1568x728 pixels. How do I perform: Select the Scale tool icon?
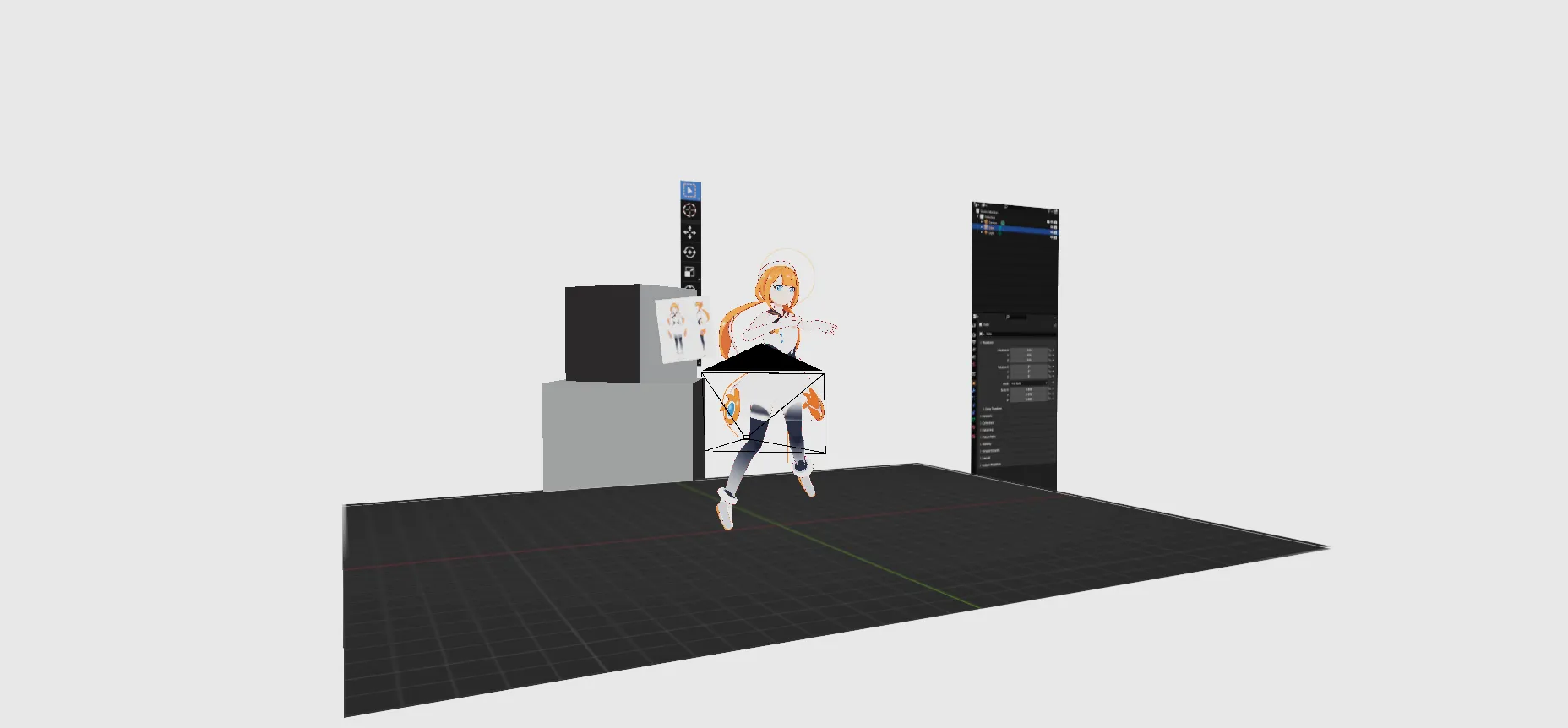(x=689, y=272)
